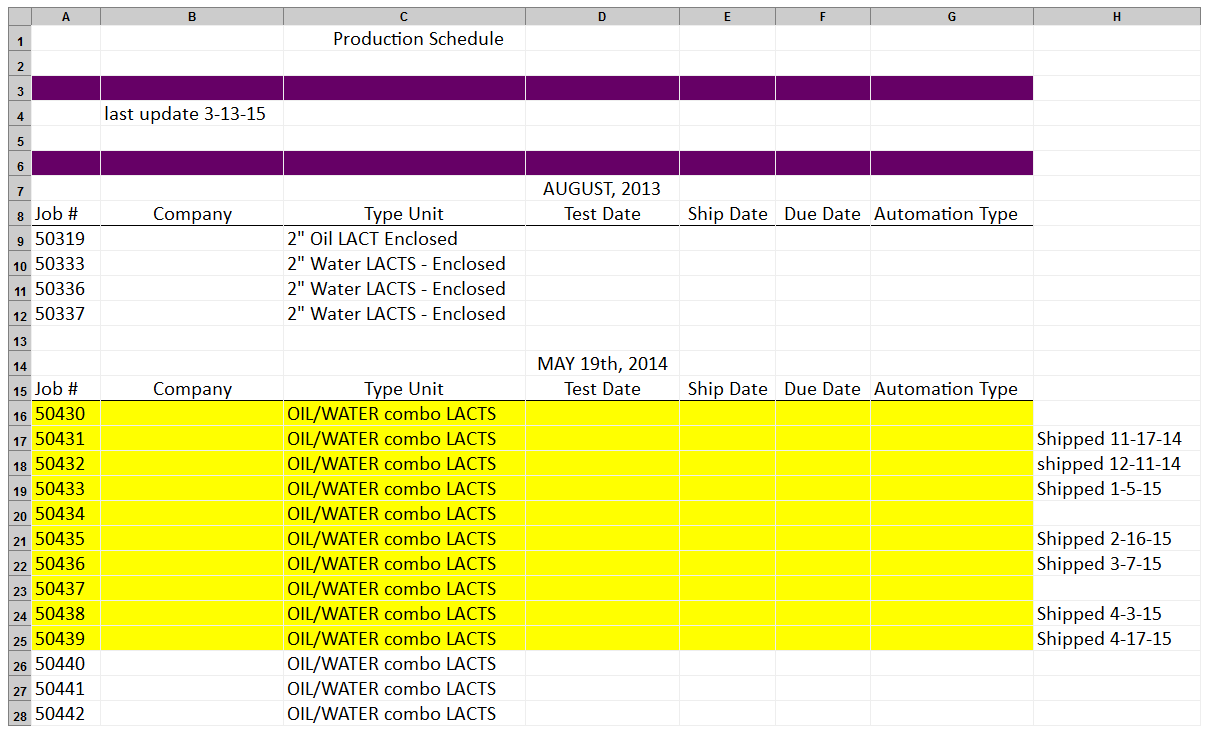Select row 28 header
This screenshot has height=740, width=1214.
22,714
